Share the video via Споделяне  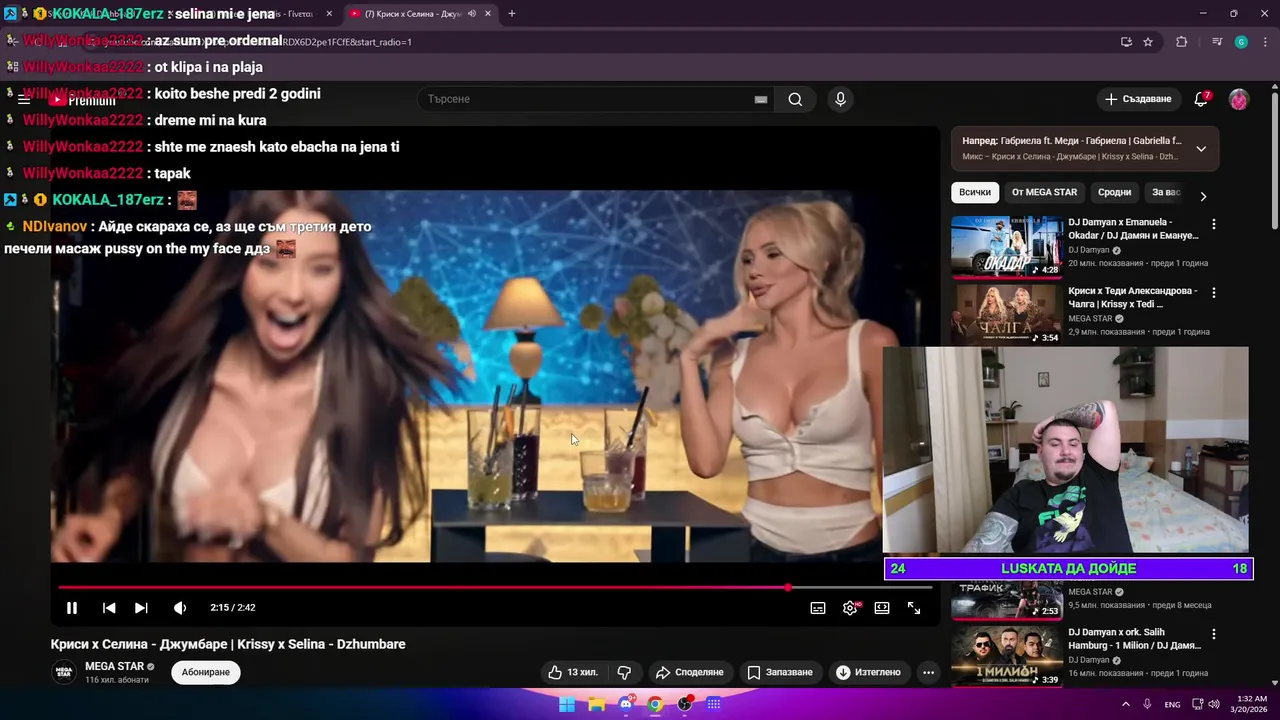(689, 672)
